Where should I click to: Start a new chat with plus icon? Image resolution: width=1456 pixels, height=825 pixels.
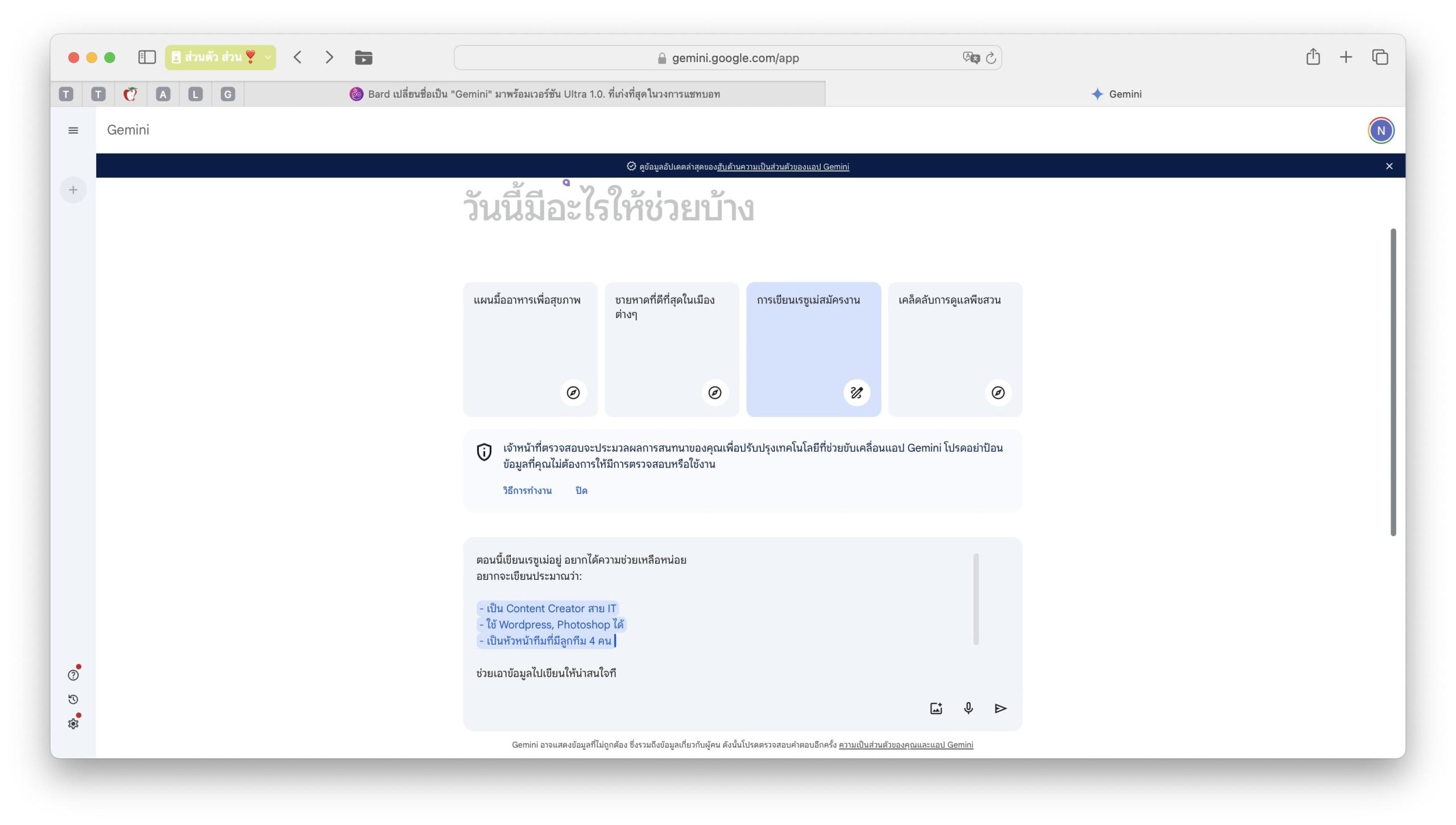tap(73, 190)
